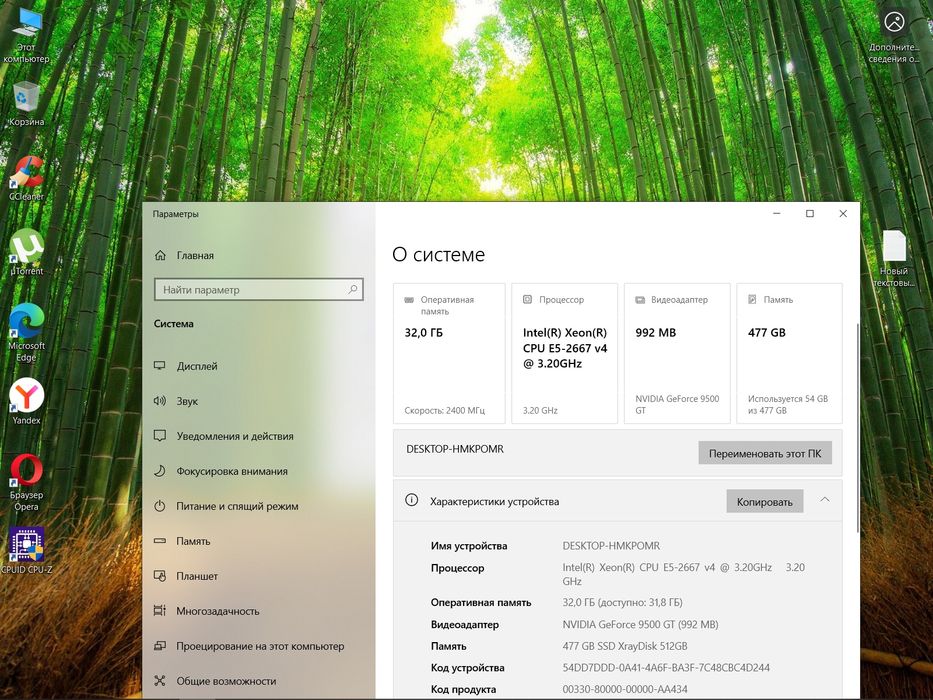This screenshot has width=933, height=700.
Task: Click the О системе page heading
Action: click(x=439, y=255)
